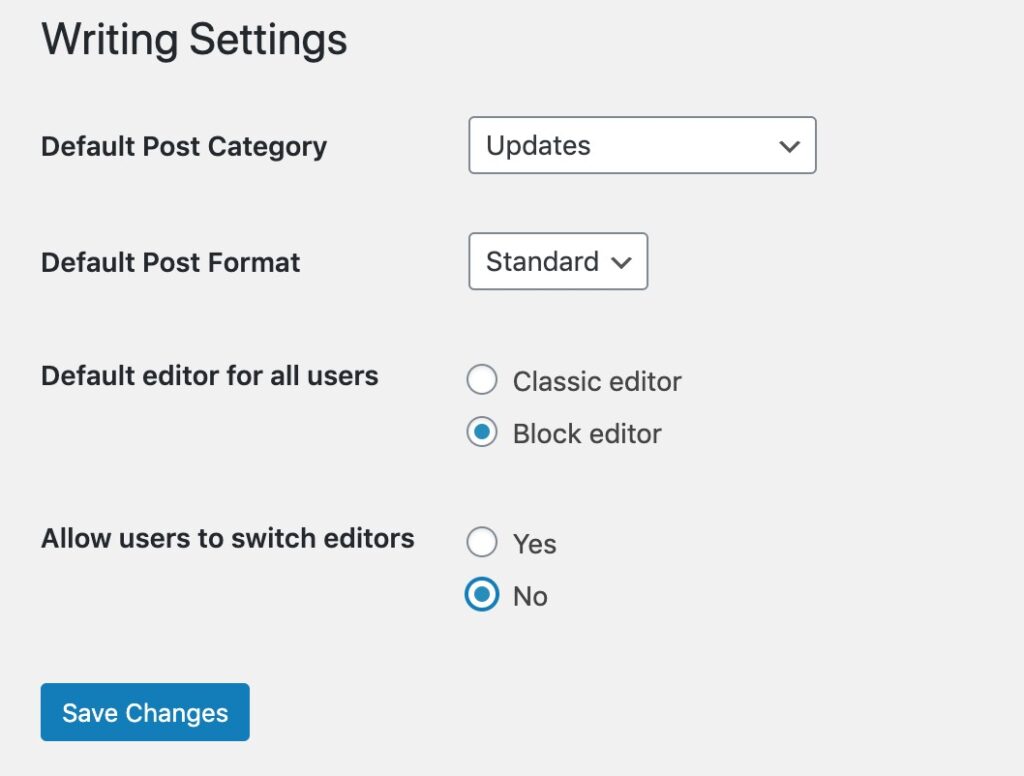Click the Default Post Category label

point(184,146)
